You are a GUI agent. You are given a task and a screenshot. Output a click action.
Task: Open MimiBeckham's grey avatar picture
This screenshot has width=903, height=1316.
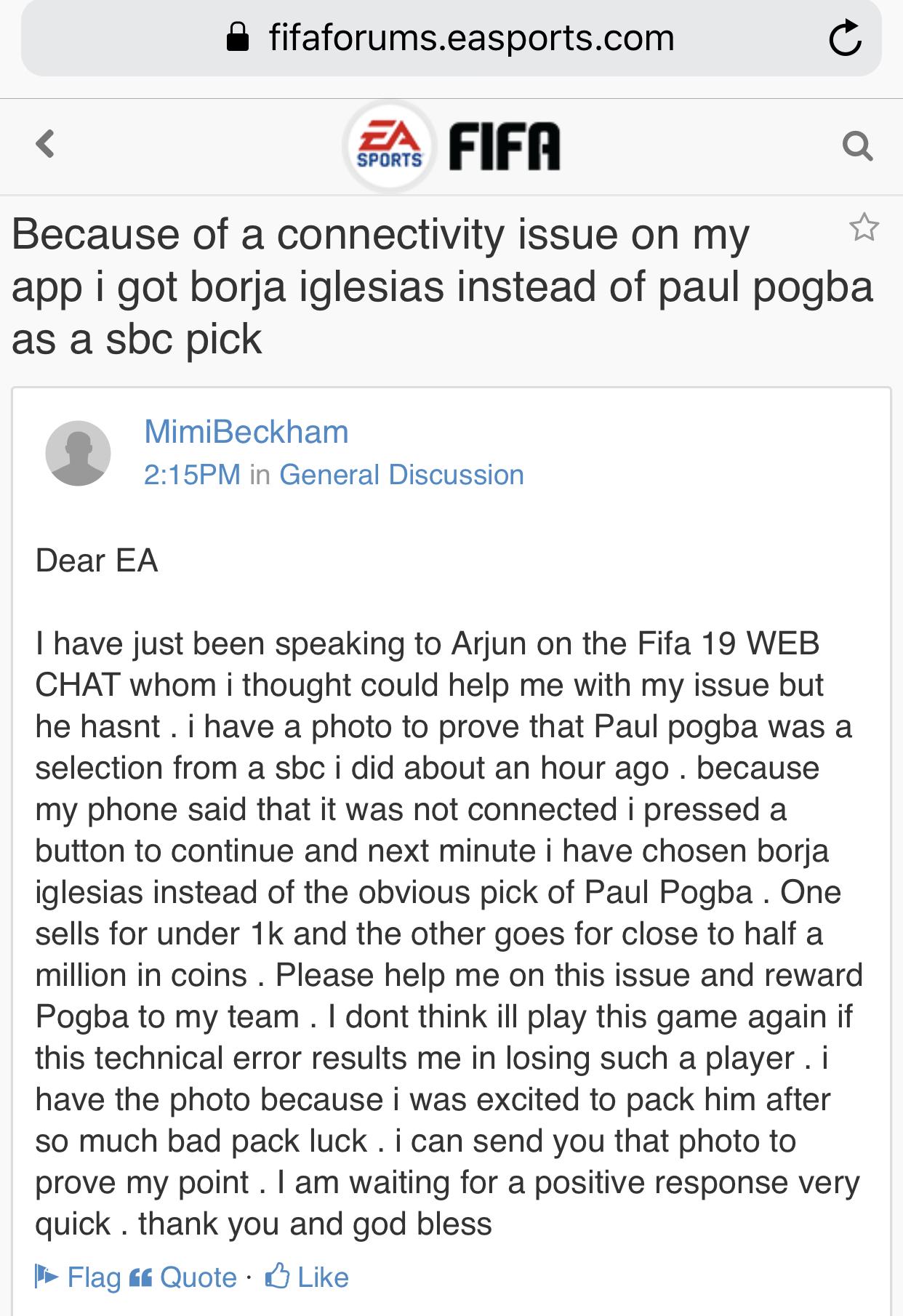[x=78, y=453]
